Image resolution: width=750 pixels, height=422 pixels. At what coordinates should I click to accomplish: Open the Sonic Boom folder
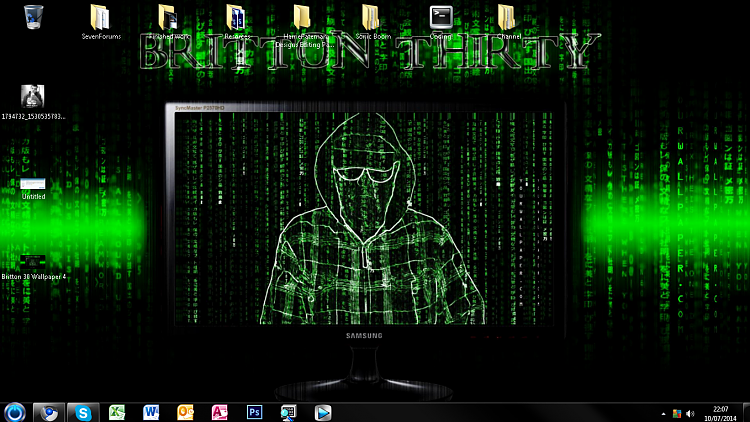tap(373, 22)
